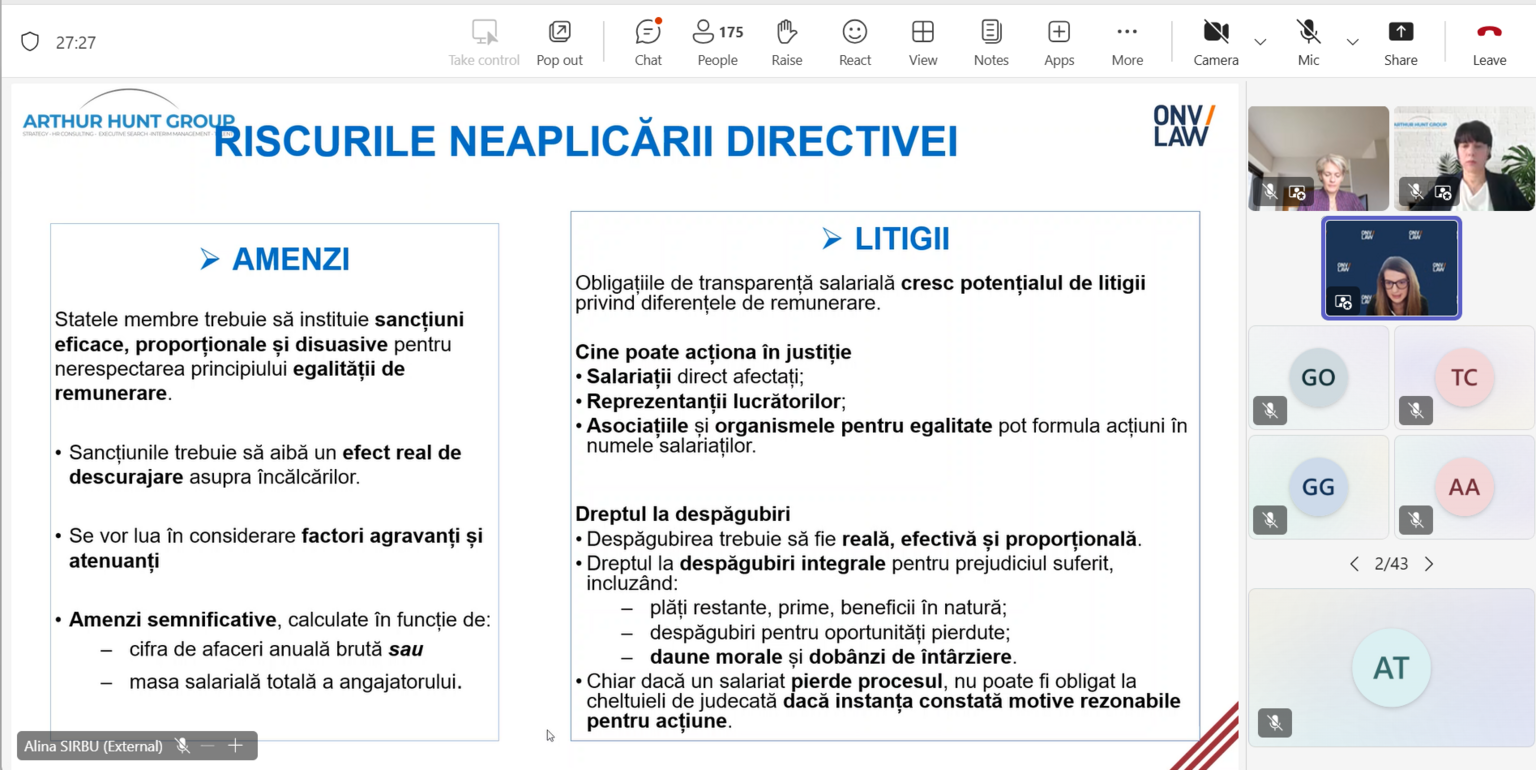The width and height of the screenshot is (1536, 770).
Task: Leave the meeting
Action: click(1489, 43)
